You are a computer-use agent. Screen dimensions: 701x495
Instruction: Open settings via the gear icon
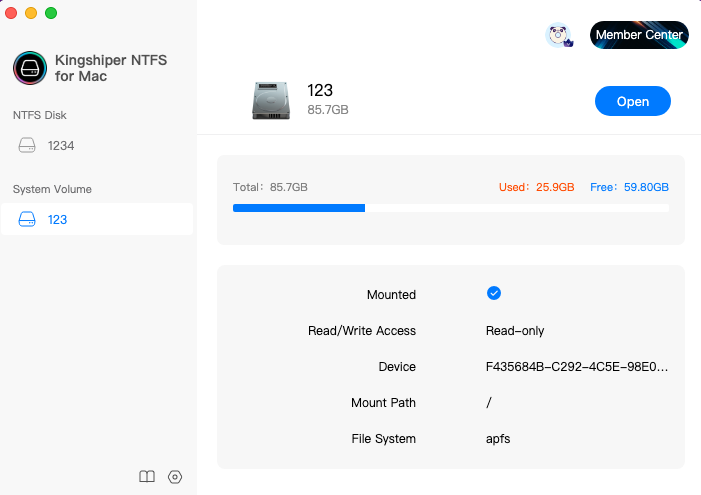click(x=175, y=477)
